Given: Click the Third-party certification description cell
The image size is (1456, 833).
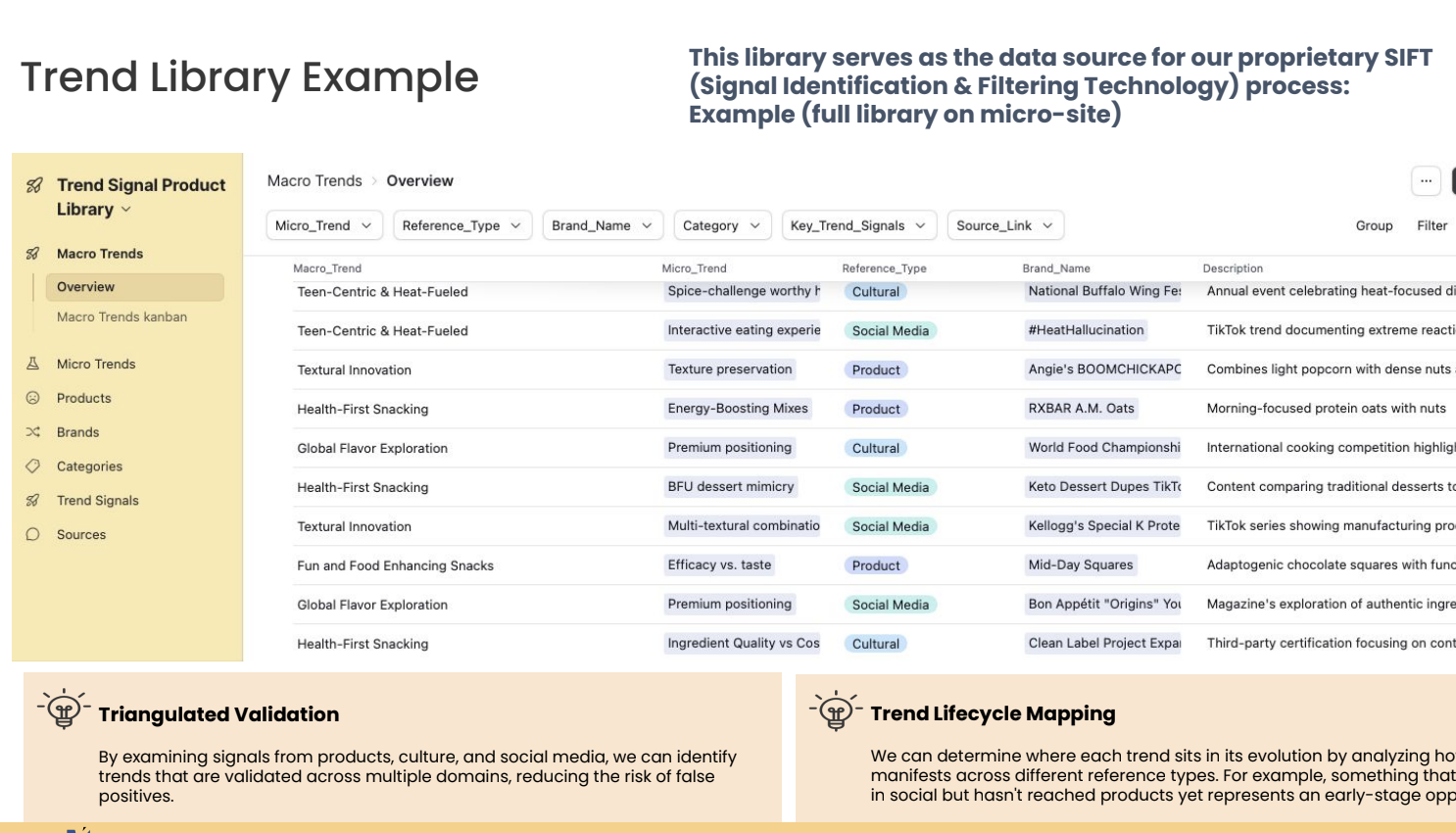Looking at the screenshot, I should click(1331, 644).
